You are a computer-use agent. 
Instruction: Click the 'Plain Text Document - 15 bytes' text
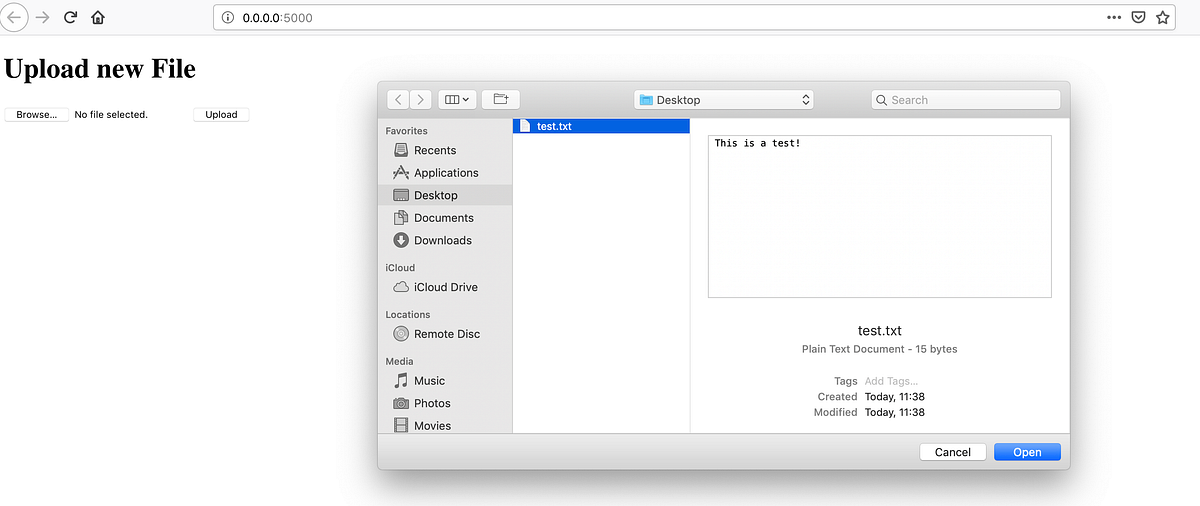[x=880, y=349]
